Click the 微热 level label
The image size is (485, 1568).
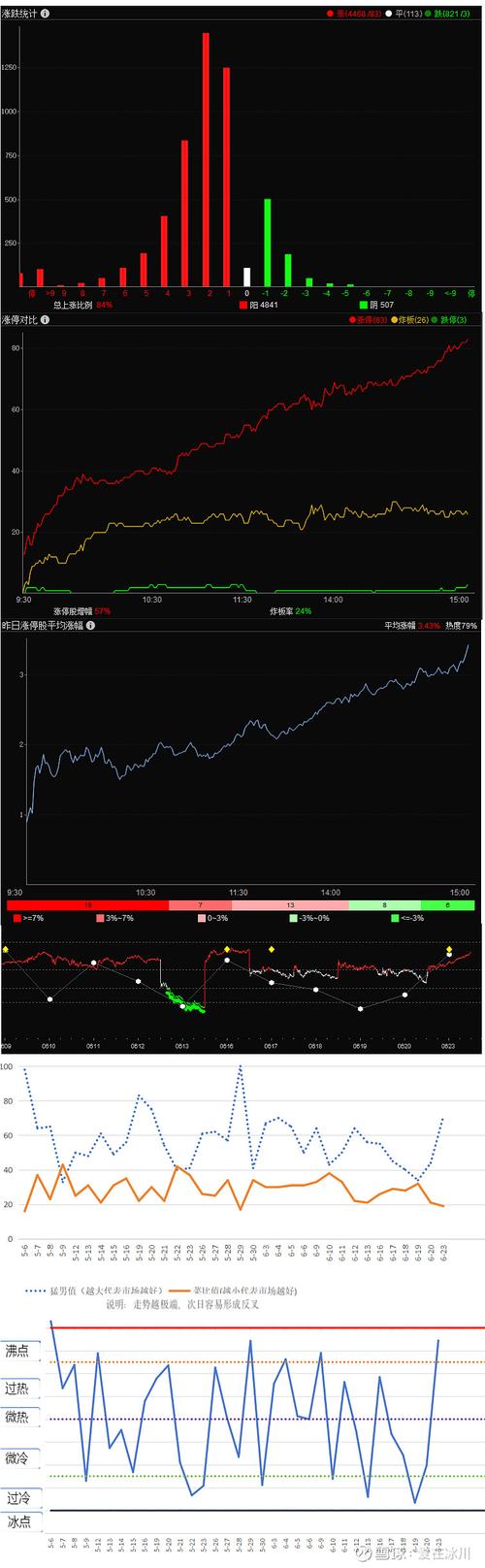16,1418
